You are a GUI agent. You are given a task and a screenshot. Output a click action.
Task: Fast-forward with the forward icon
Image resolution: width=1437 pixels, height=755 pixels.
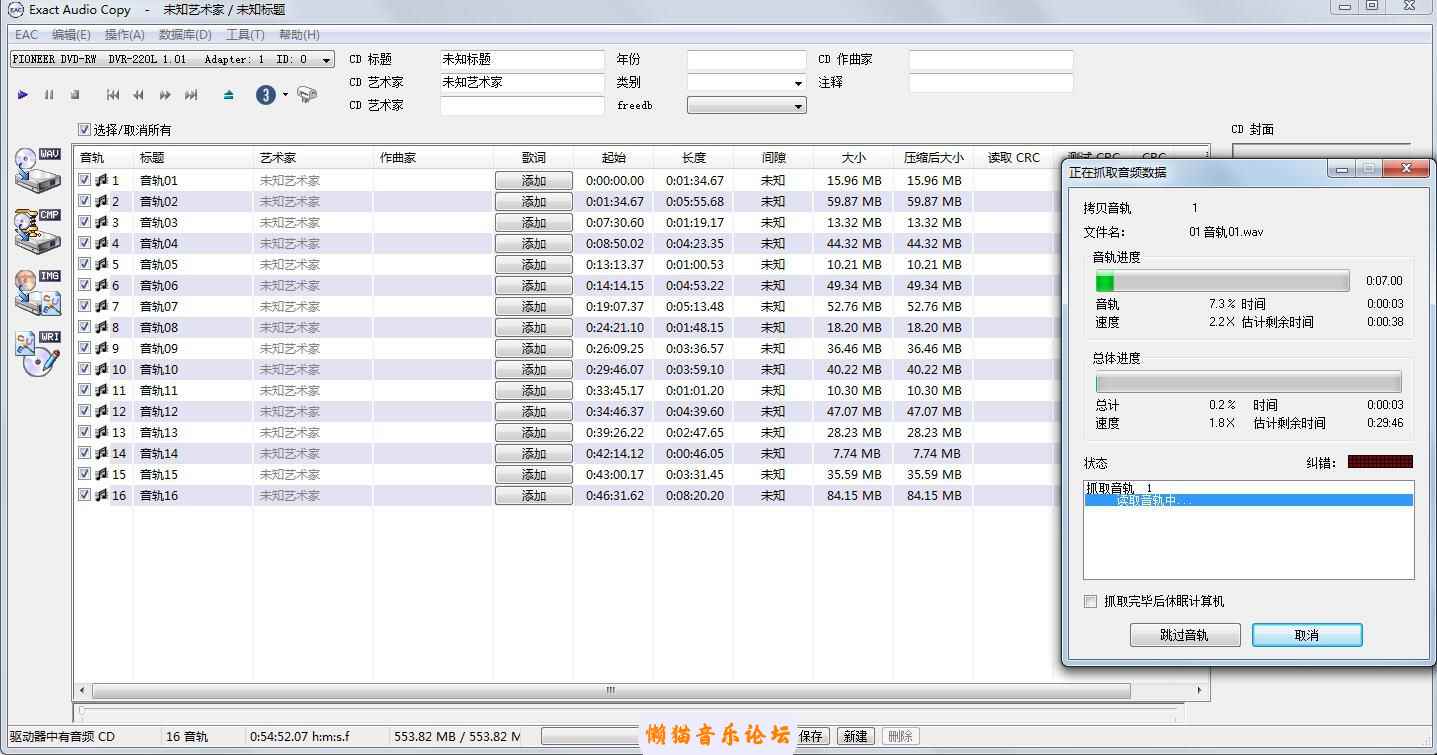coord(165,95)
